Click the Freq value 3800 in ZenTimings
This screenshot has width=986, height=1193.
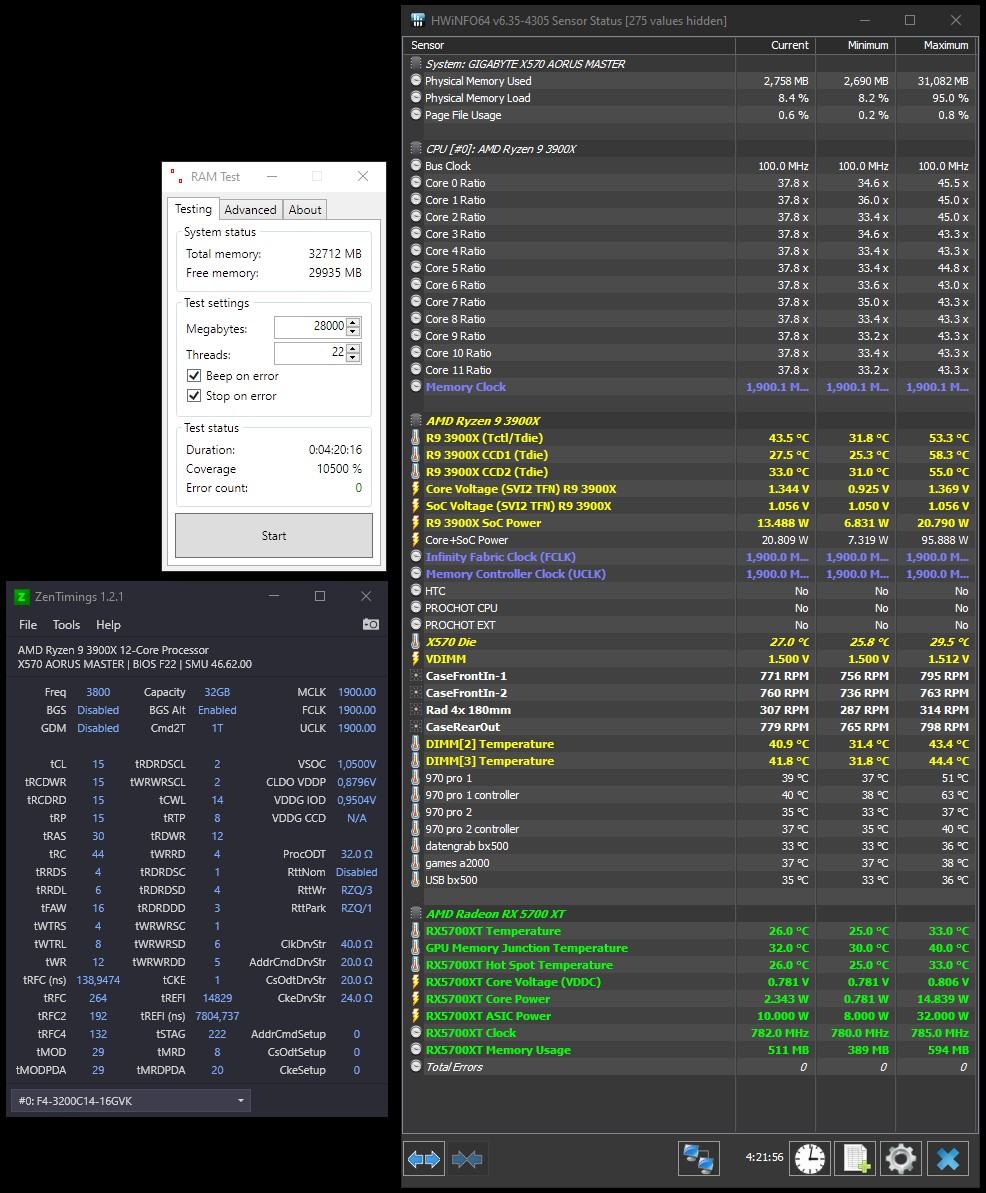[x=98, y=692]
